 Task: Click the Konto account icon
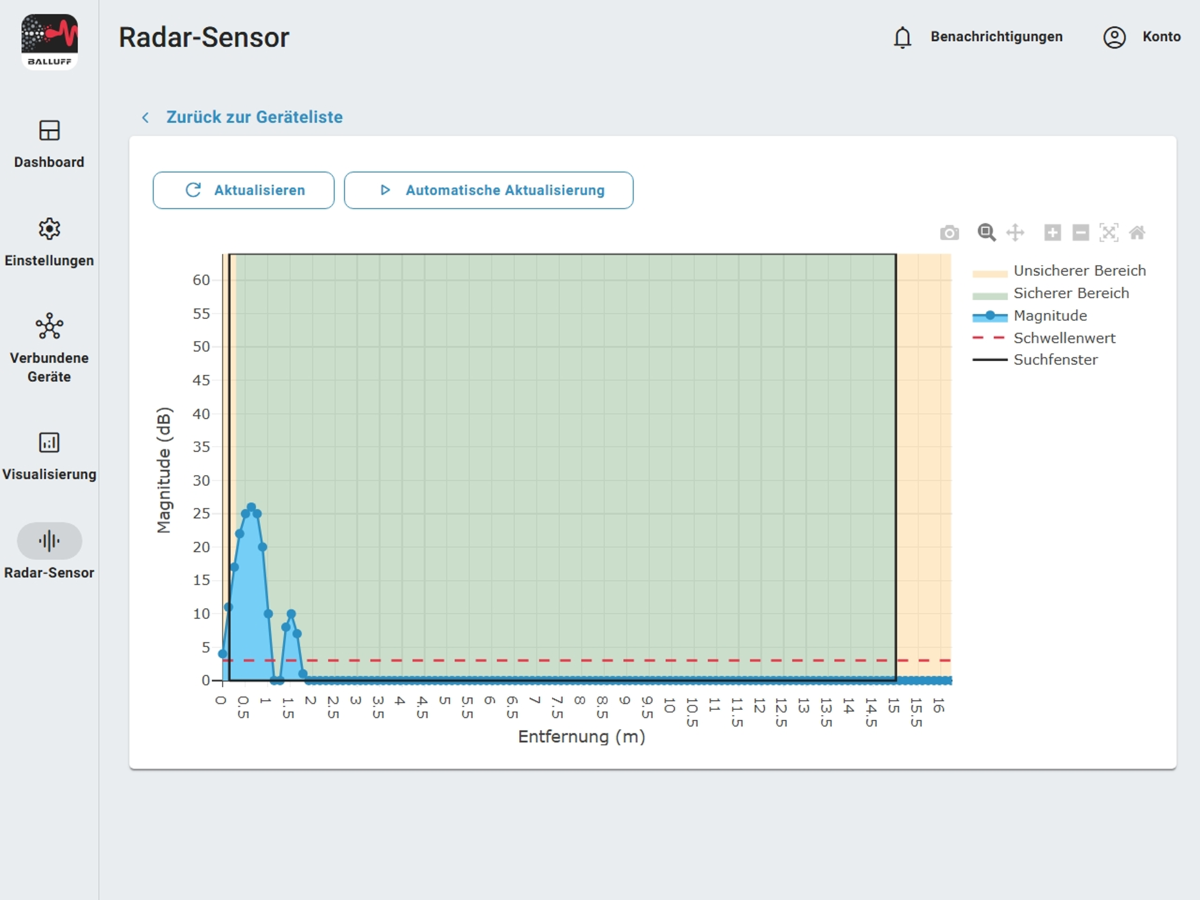1114,36
